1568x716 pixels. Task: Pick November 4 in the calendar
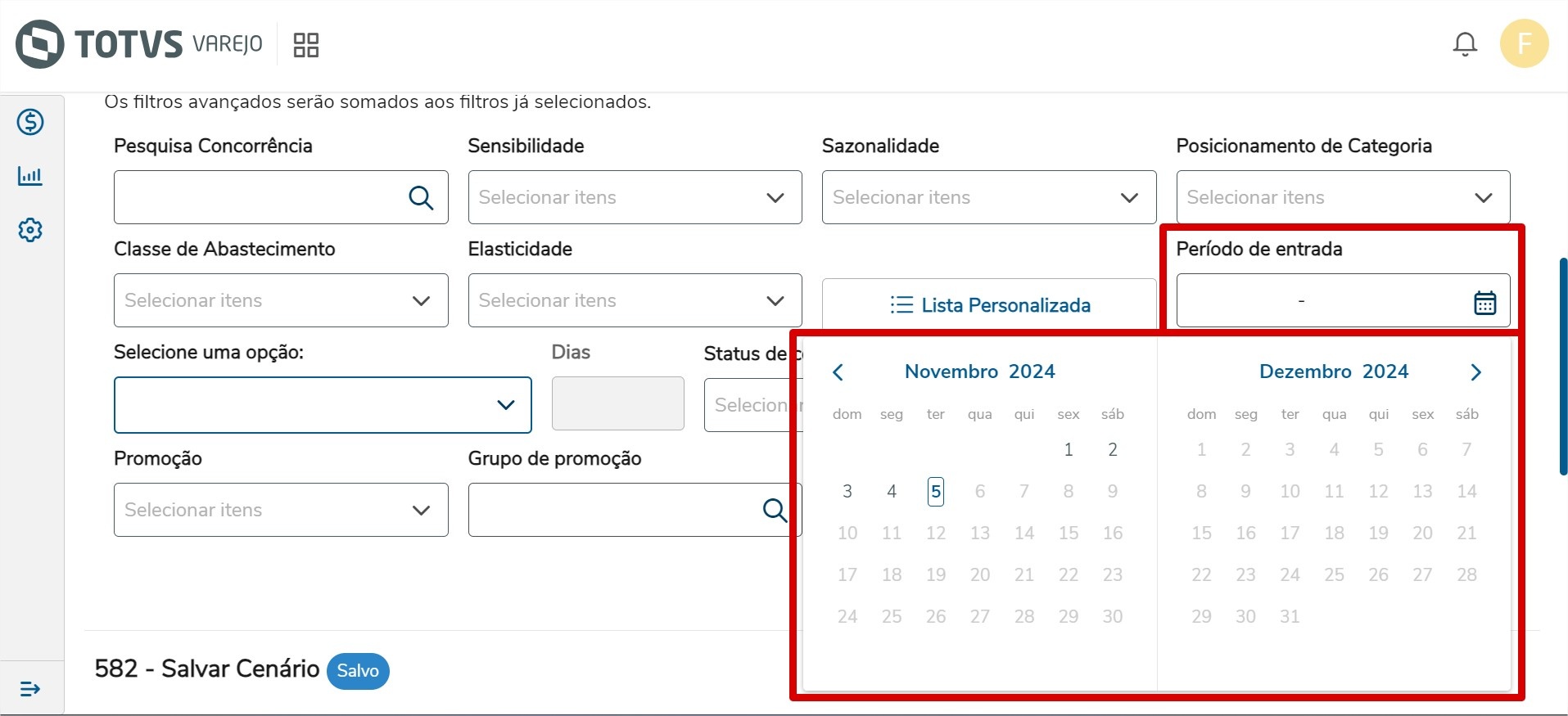tap(892, 492)
